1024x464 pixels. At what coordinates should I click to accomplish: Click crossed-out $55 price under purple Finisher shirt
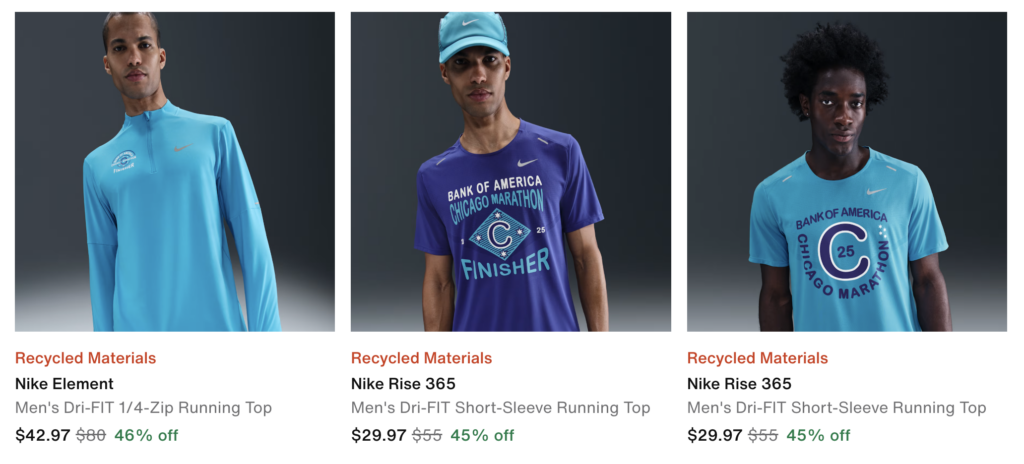[426, 435]
